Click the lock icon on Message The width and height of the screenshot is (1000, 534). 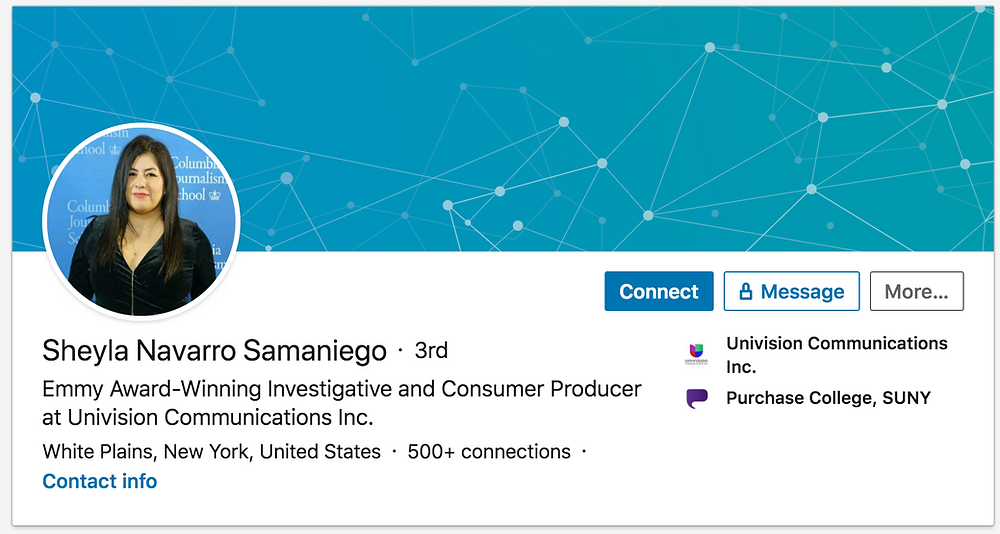(x=746, y=292)
